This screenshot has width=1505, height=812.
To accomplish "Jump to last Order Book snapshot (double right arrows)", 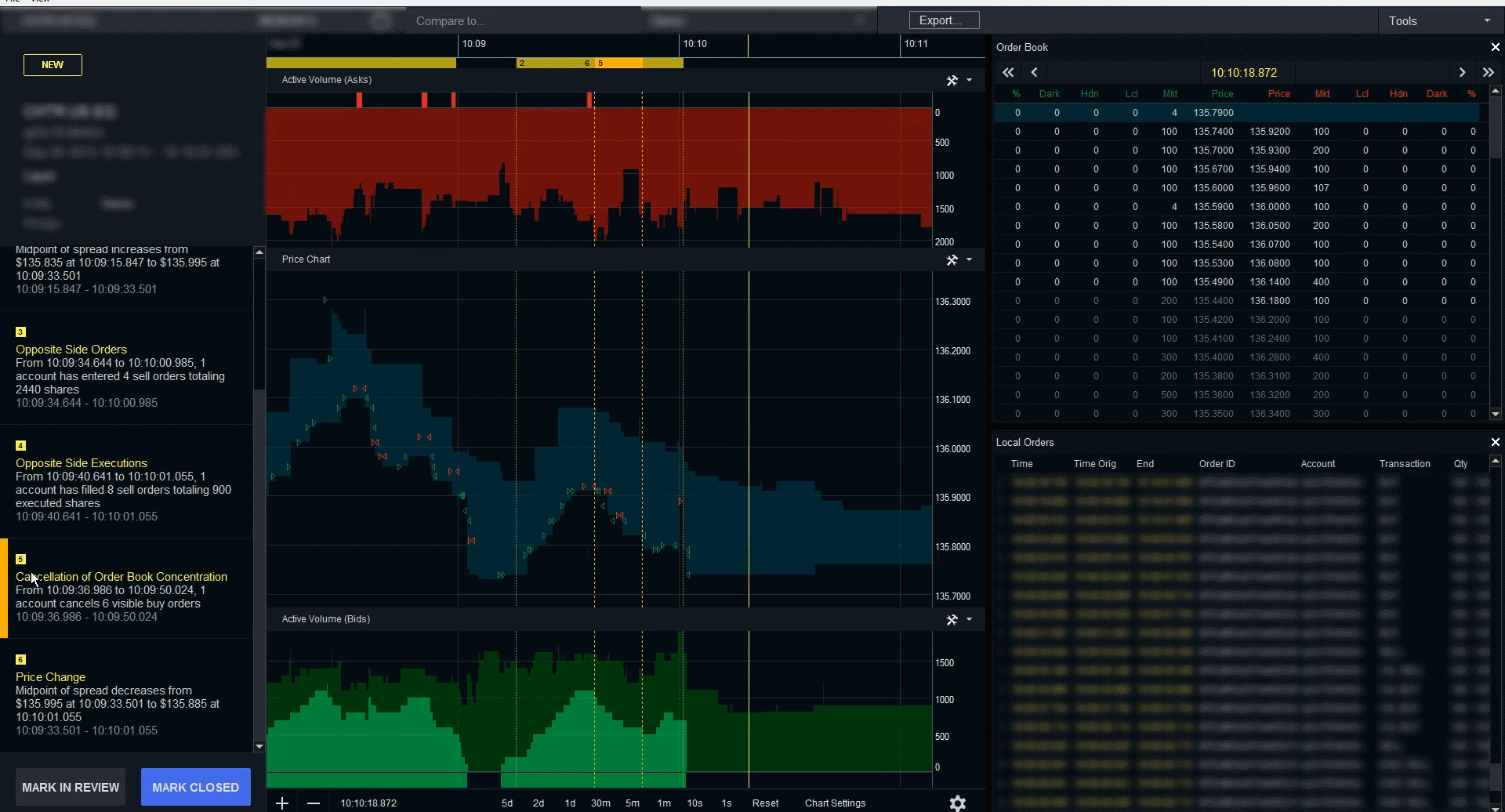I will tap(1488, 72).
